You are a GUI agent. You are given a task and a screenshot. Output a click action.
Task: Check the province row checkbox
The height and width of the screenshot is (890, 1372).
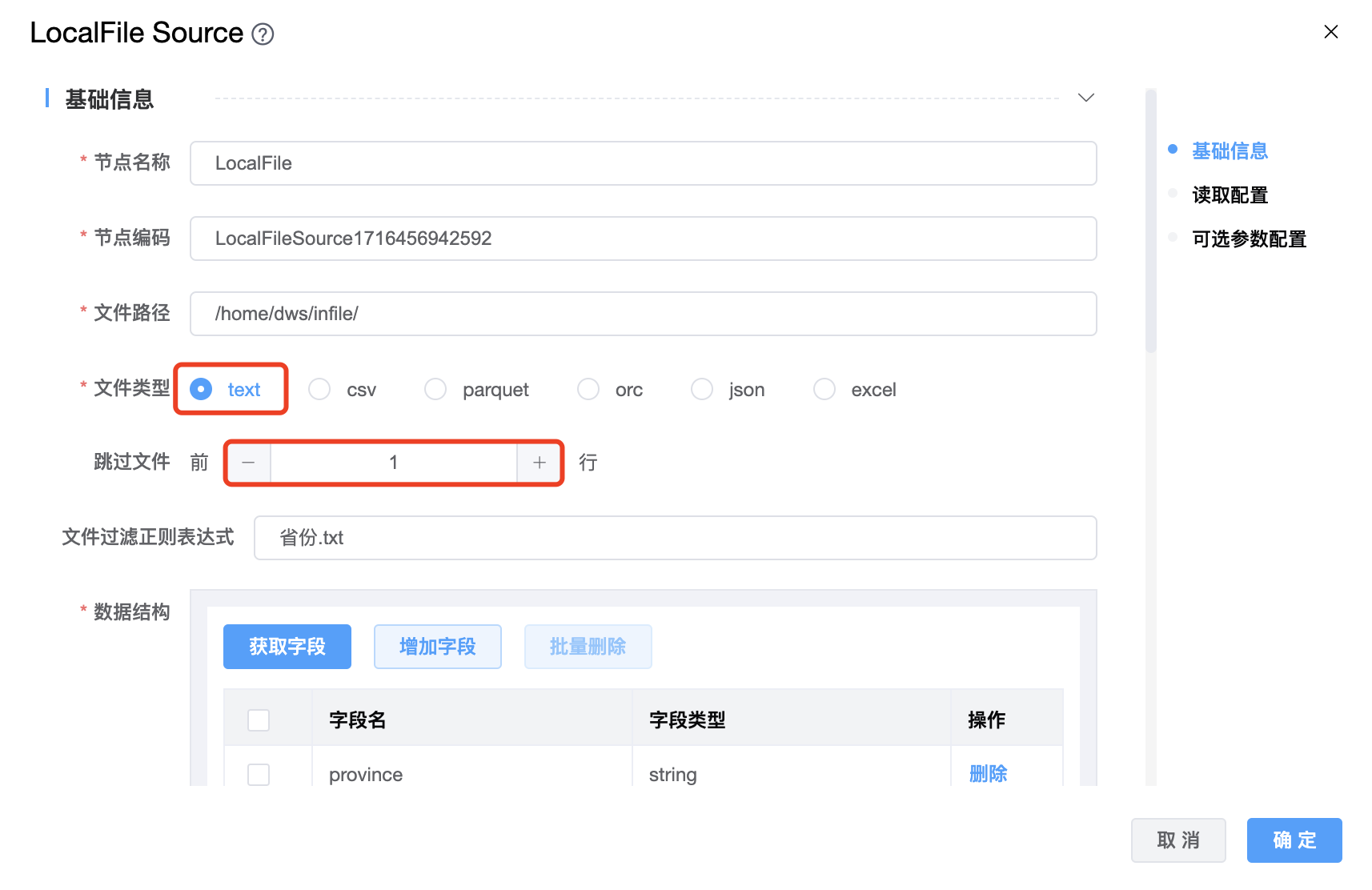coord(259,774)
